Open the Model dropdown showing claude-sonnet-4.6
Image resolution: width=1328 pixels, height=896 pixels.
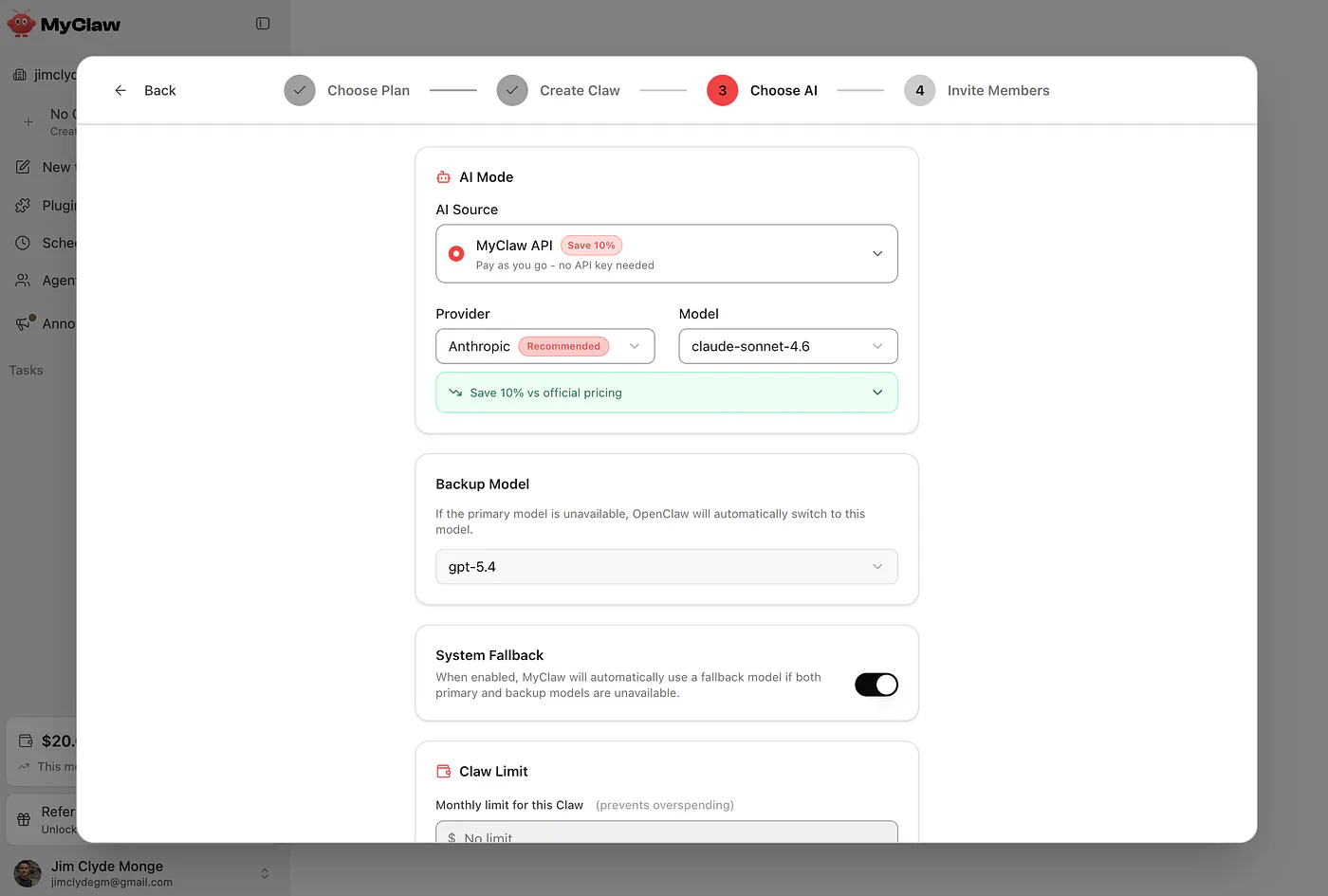point(788,346)
